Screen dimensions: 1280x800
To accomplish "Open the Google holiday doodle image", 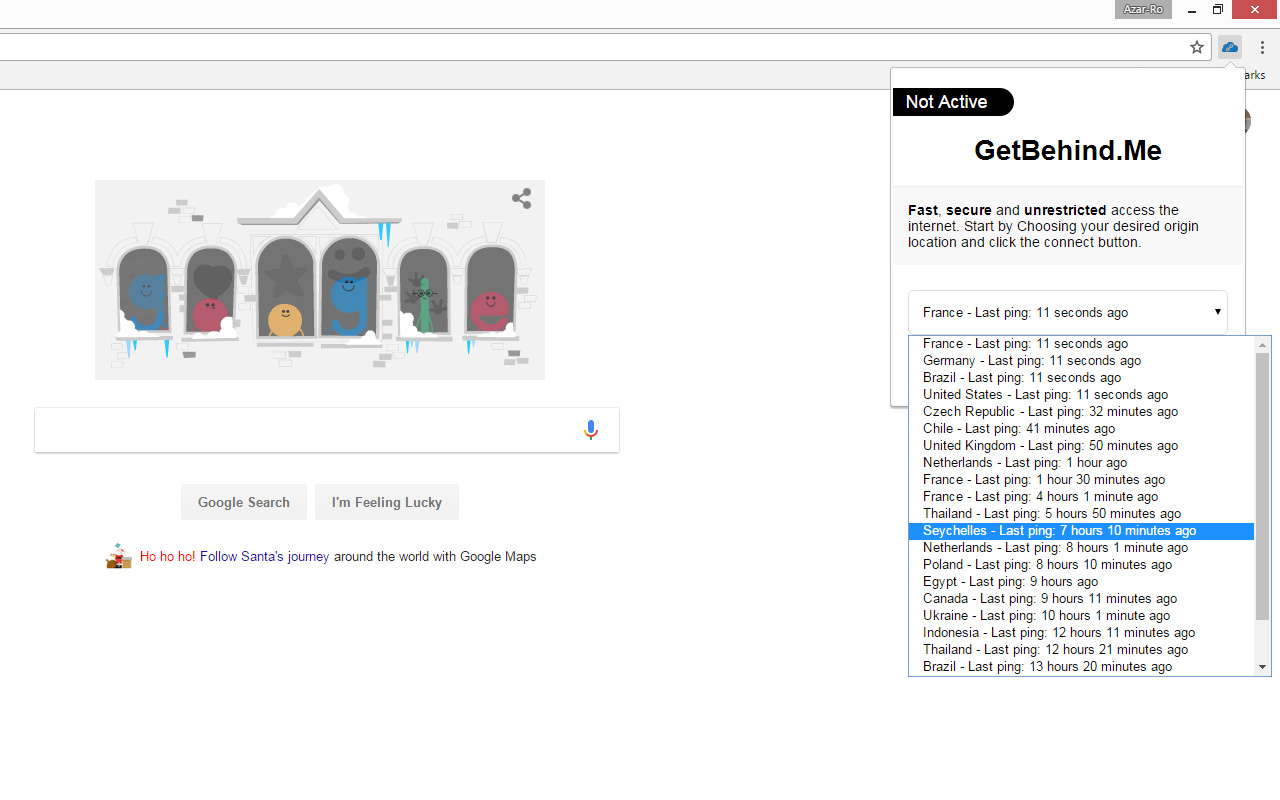I will click(x=320, y=280).
